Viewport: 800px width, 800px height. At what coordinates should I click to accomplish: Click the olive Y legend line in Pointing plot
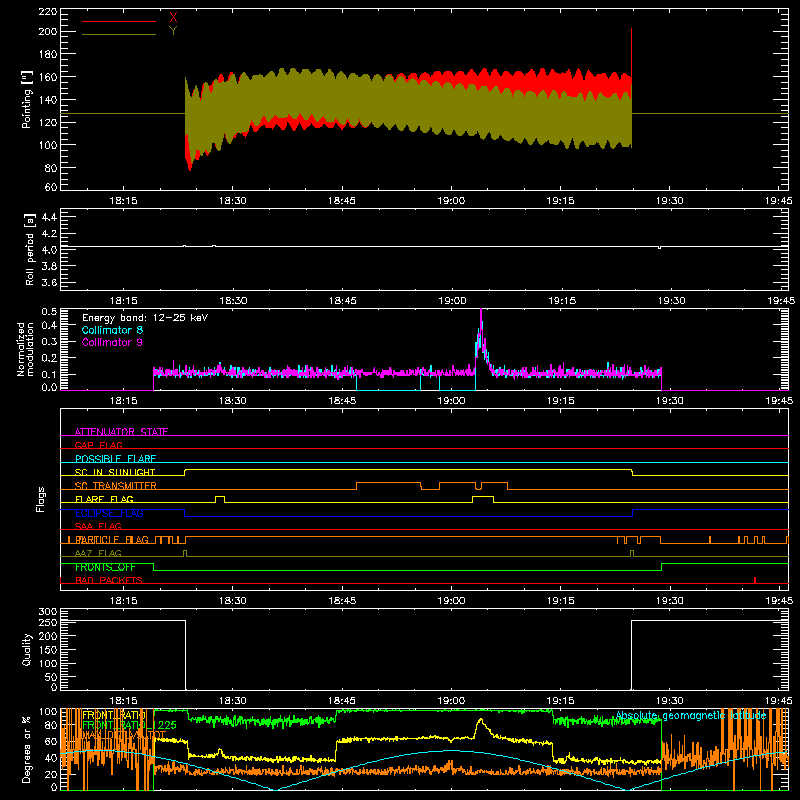[x=118, y=34]
